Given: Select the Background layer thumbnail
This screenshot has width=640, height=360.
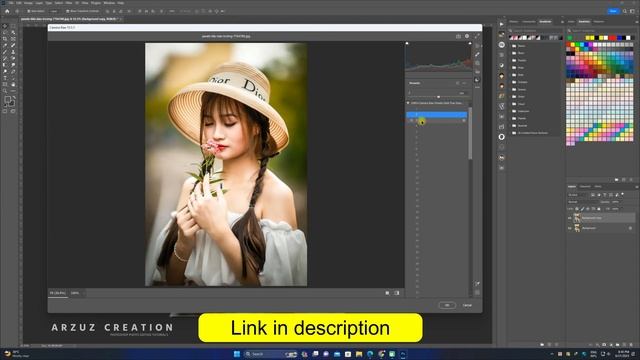Looking at the screenshot, I should [577, 229].
